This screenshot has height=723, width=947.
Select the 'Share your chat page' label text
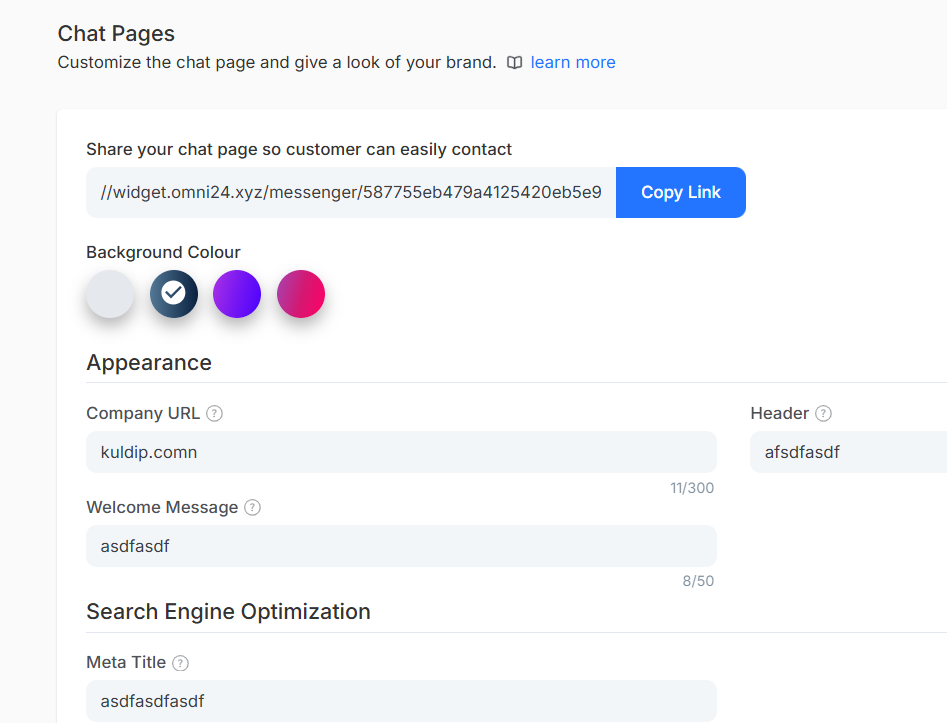tap(299, 149)
